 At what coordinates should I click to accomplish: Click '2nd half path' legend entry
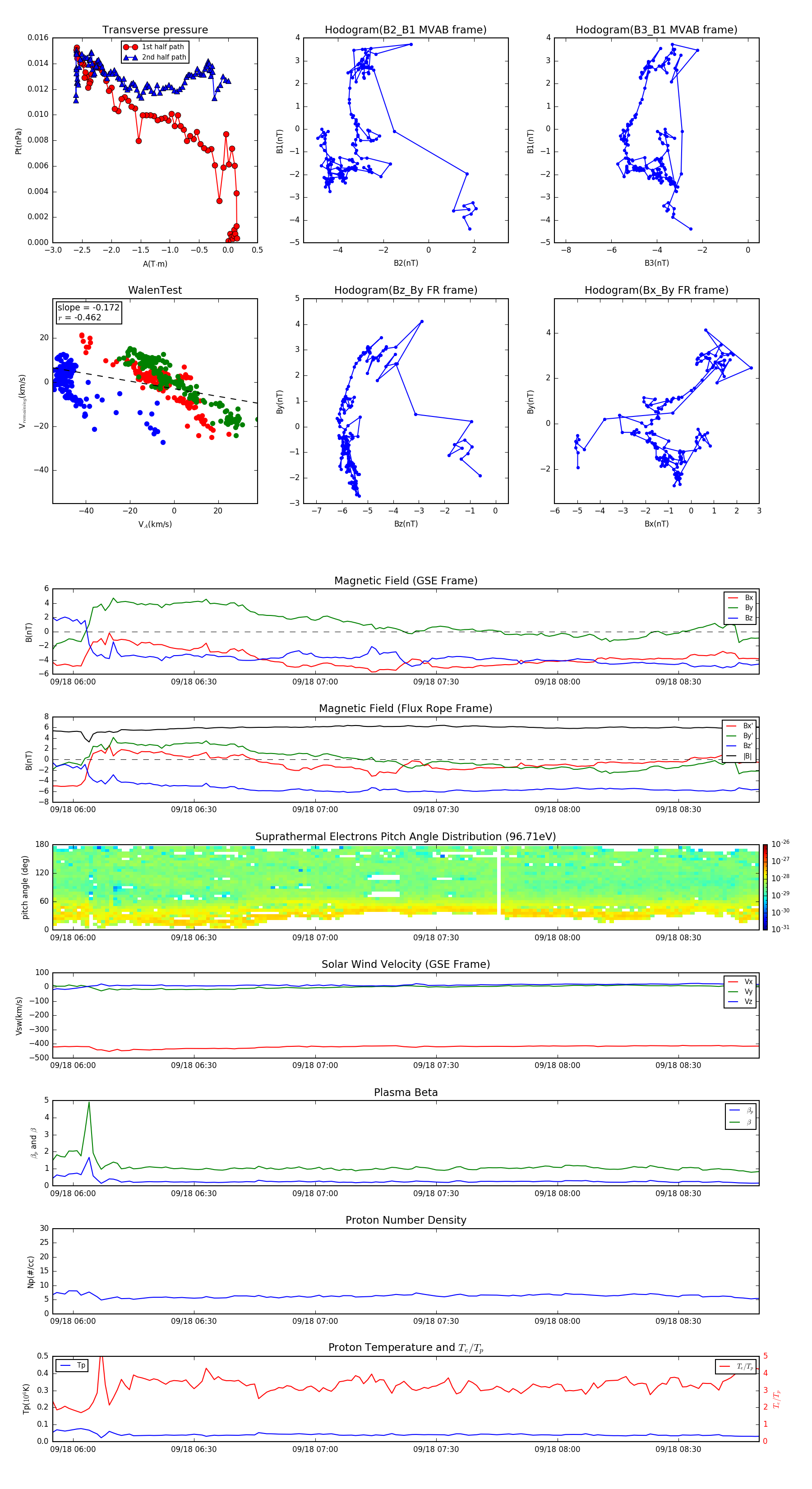(x=155, y=57)
